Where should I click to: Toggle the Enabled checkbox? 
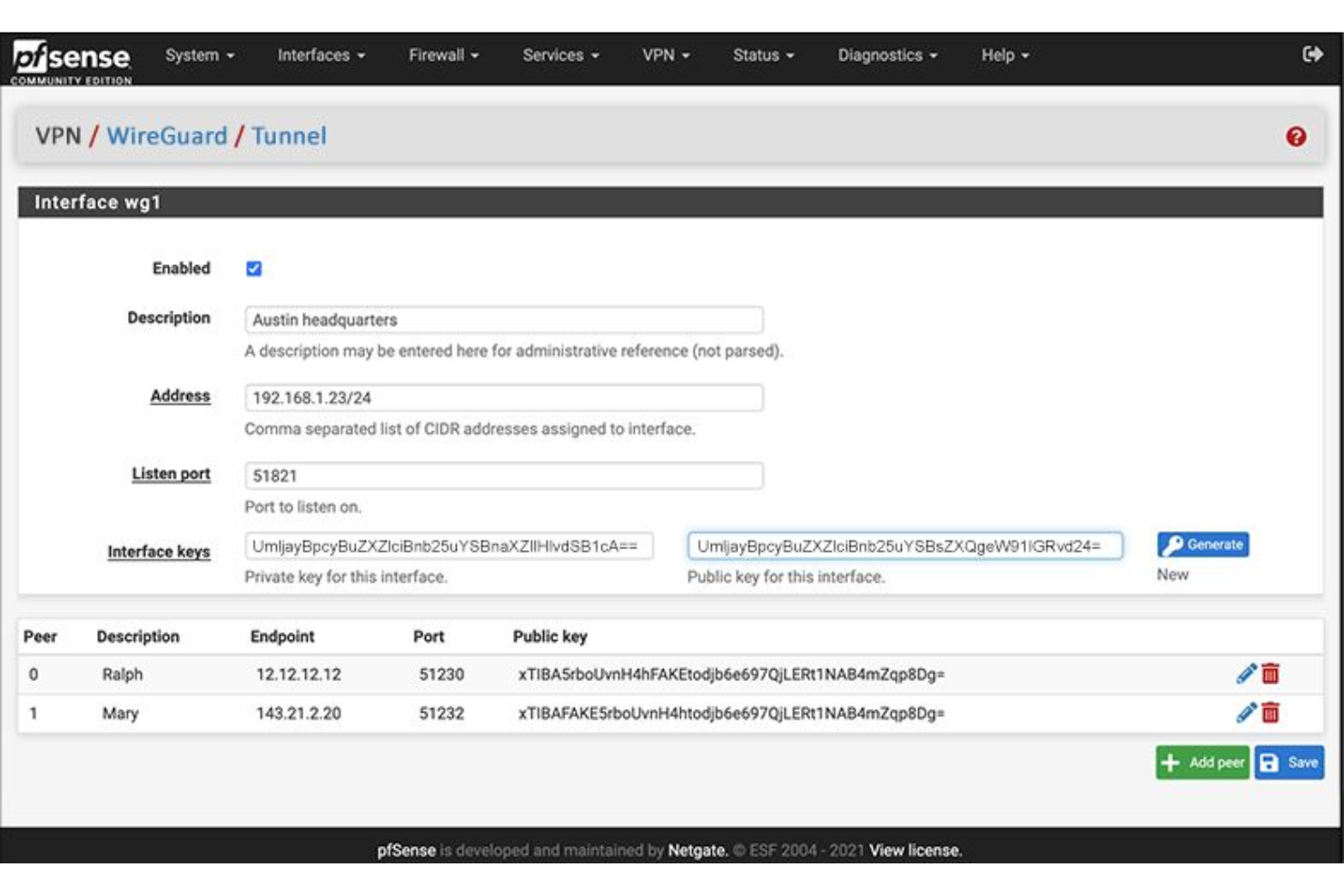coord(254,269)
